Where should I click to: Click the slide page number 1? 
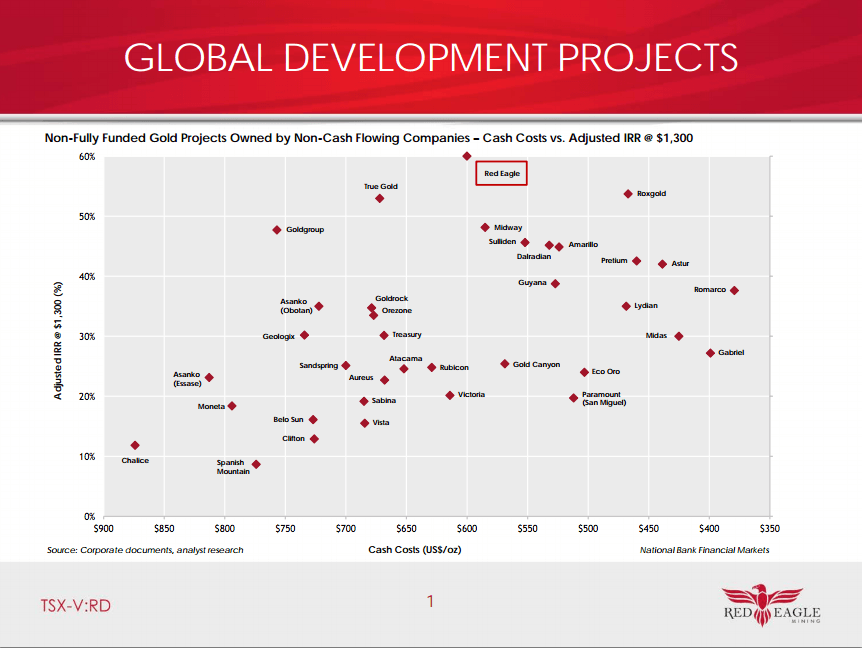[x=430, y=601]
